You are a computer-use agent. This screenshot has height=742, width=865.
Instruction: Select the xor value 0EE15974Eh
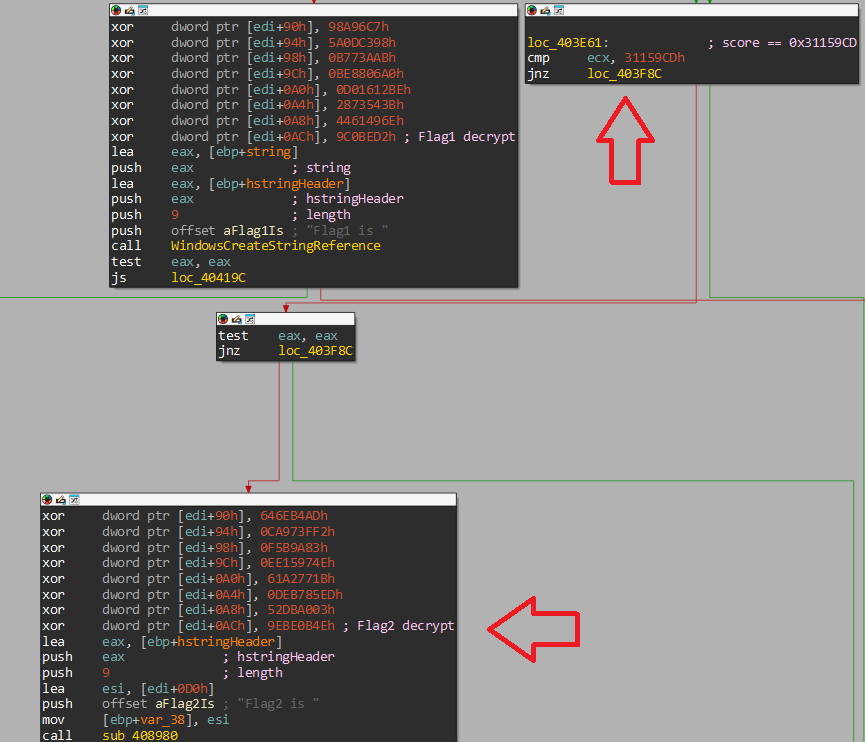click(x=298, y=563)
